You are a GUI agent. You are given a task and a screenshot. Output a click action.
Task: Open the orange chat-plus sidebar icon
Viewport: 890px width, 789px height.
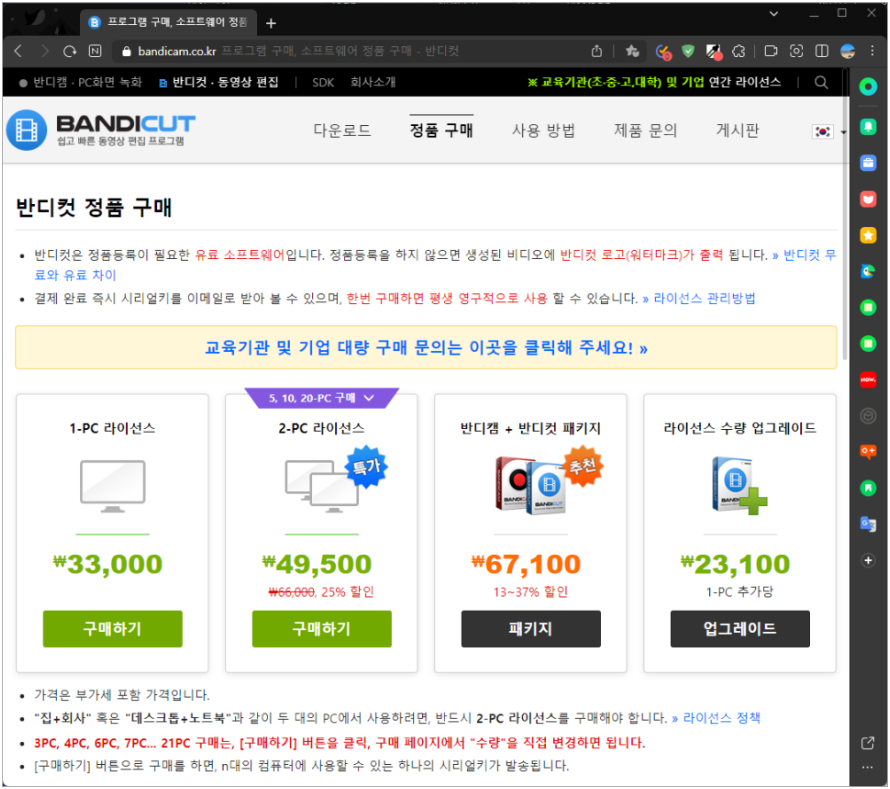click(868, 452)
